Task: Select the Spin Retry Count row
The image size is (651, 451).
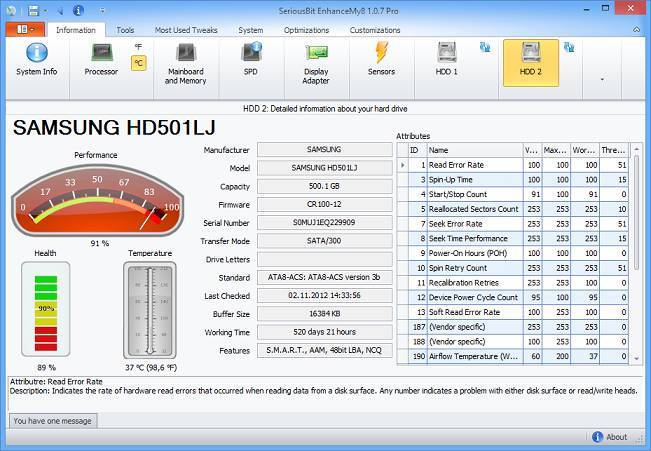Action: point(513,268)
